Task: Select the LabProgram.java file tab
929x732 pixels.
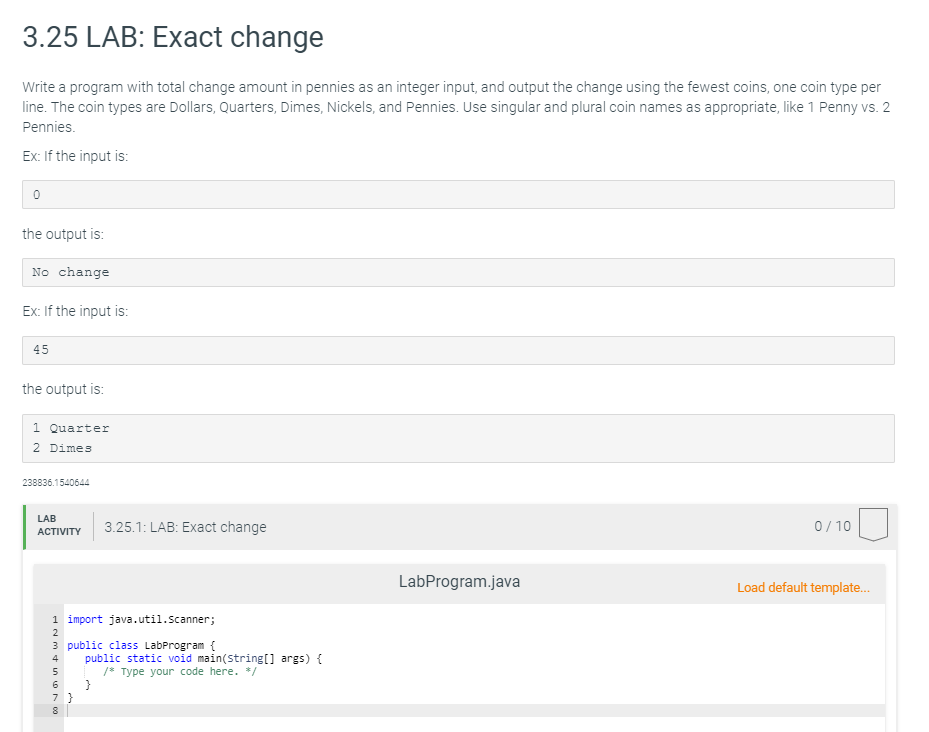Action: click(459, 581)
